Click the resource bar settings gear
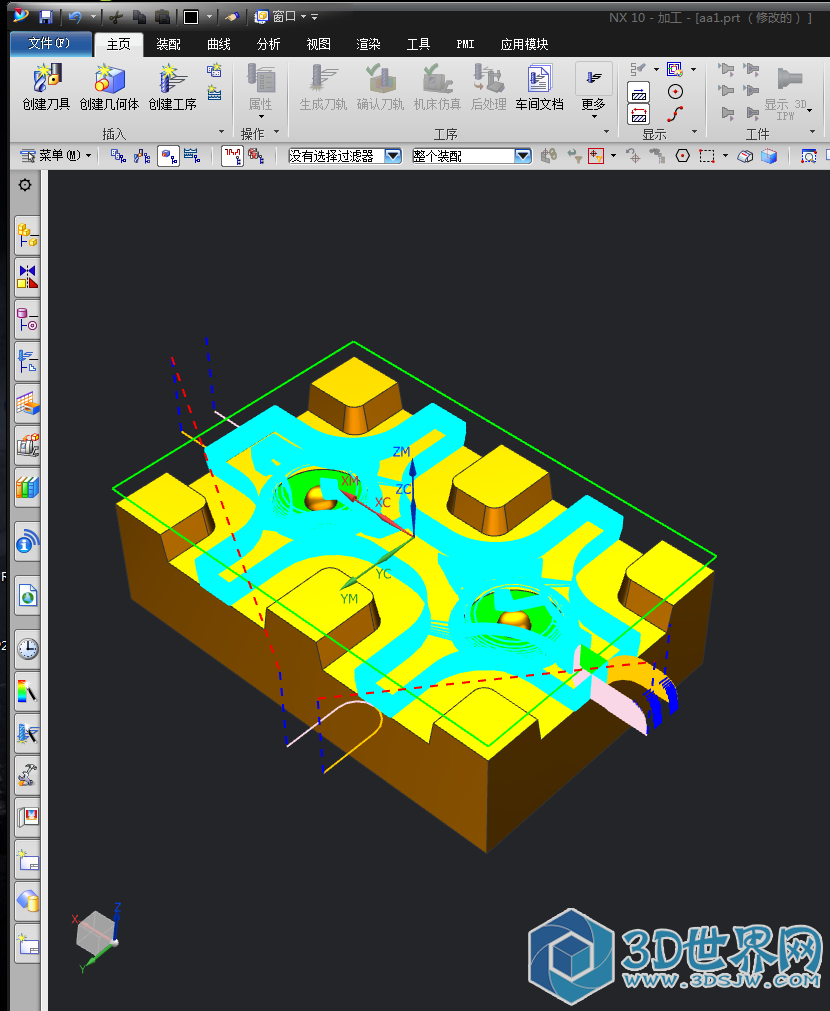Screen dimensions: 830x1011 25,185
